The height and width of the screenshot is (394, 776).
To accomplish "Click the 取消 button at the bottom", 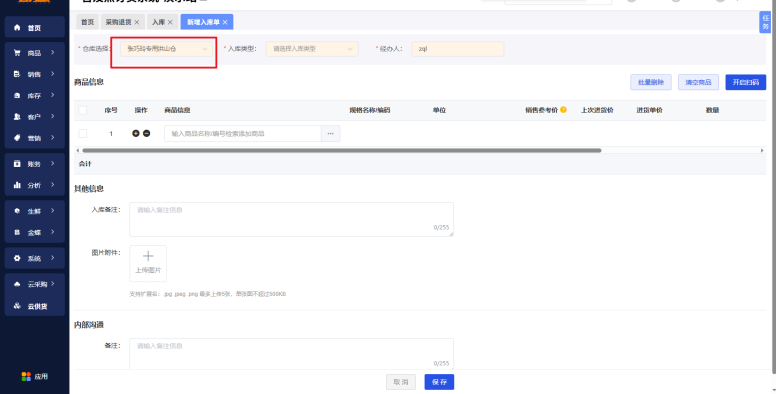I will pyautogui.click(x=401, y=382).
